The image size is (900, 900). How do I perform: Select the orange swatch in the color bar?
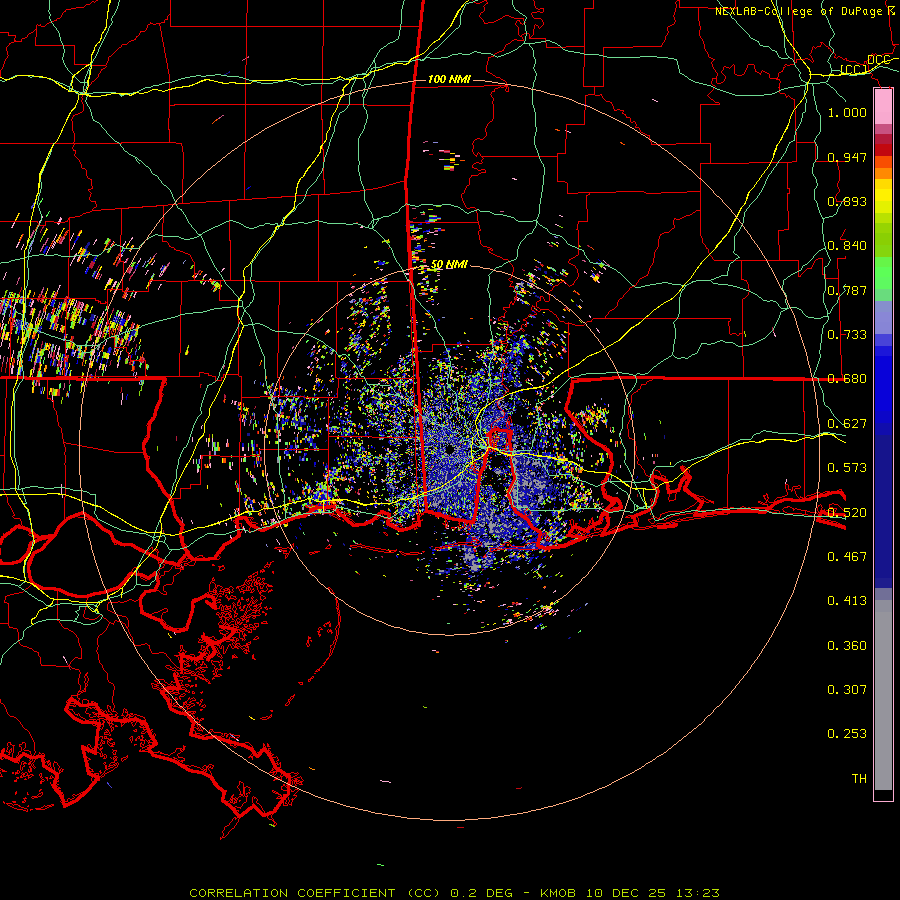tap(883, 173)
